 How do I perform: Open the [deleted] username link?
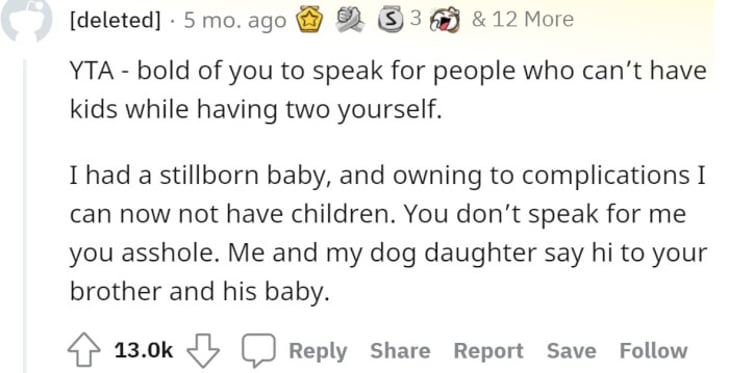[x=115, y=20]
